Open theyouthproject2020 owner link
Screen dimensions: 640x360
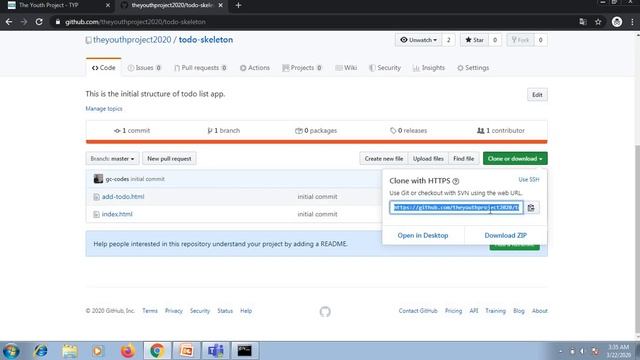point(132,40)
